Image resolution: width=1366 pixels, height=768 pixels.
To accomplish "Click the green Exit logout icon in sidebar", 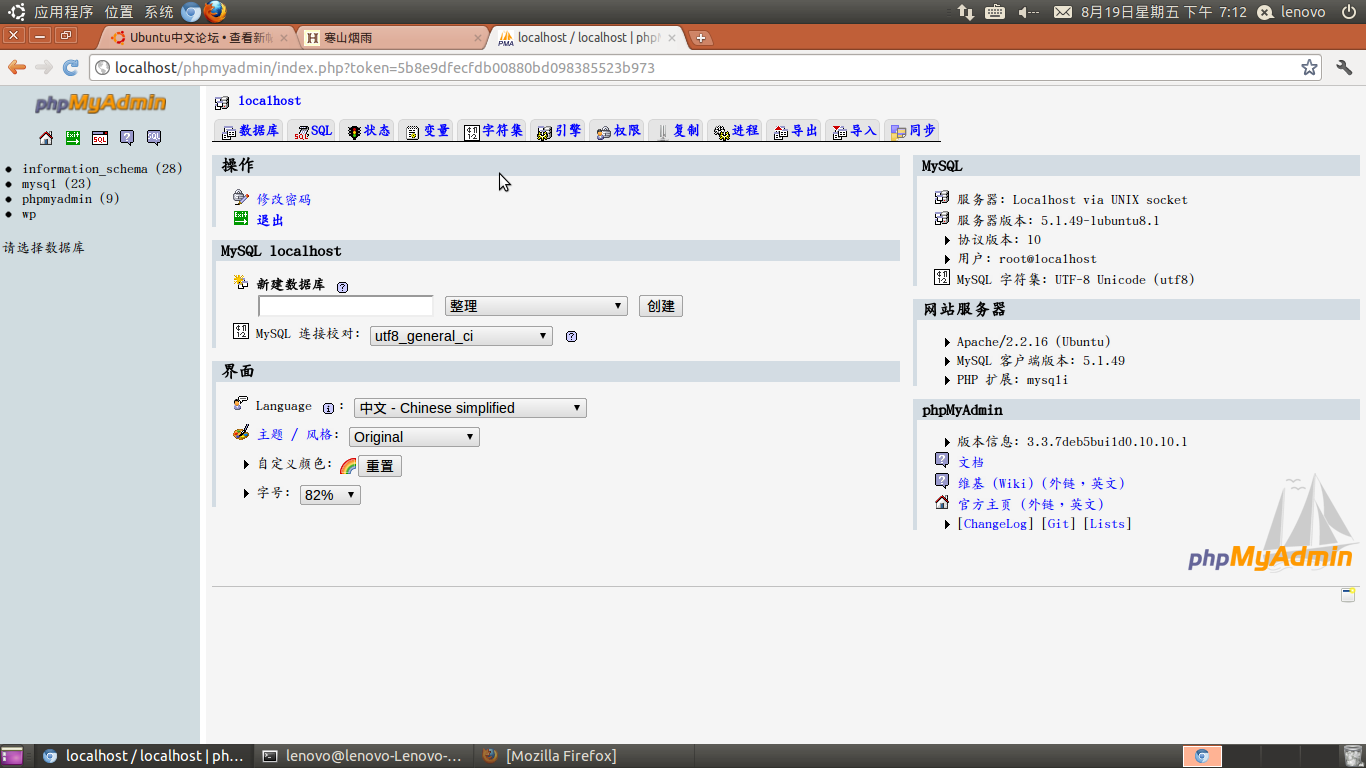I will (73, 138).
